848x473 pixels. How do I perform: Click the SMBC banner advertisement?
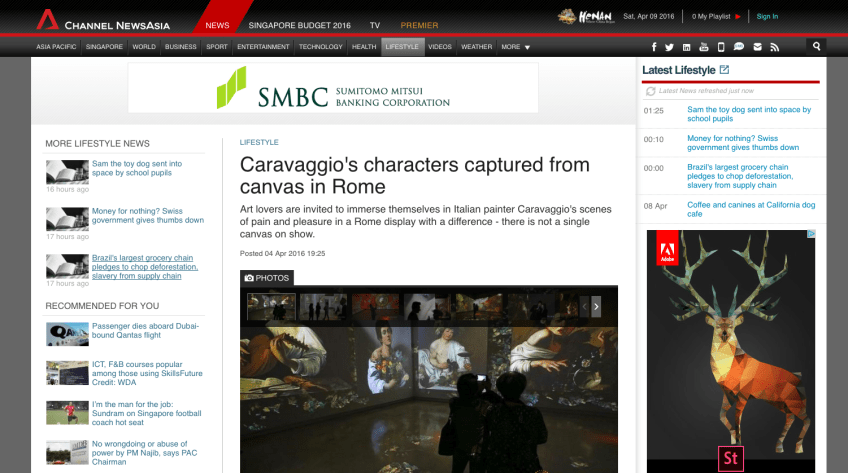[333, 89]
